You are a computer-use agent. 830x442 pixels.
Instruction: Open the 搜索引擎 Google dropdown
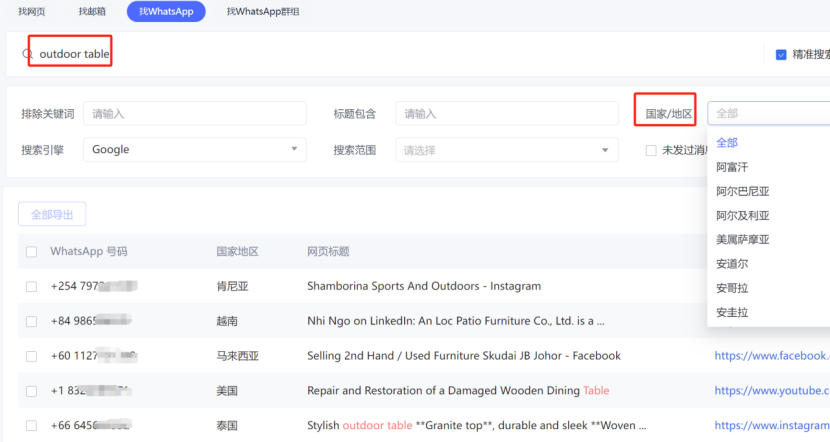point(195,150)
